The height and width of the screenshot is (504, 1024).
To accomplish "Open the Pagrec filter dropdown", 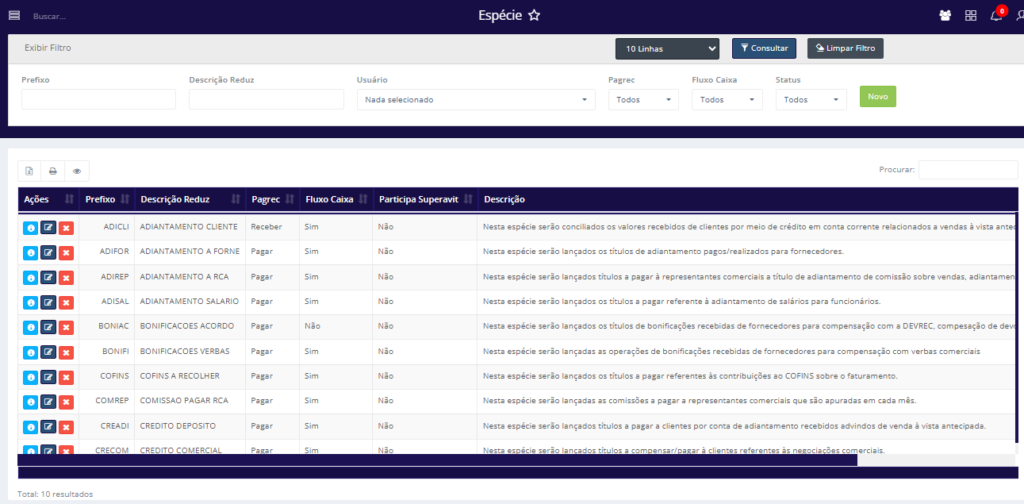I will pyautogui.click(x=642, y=100).
